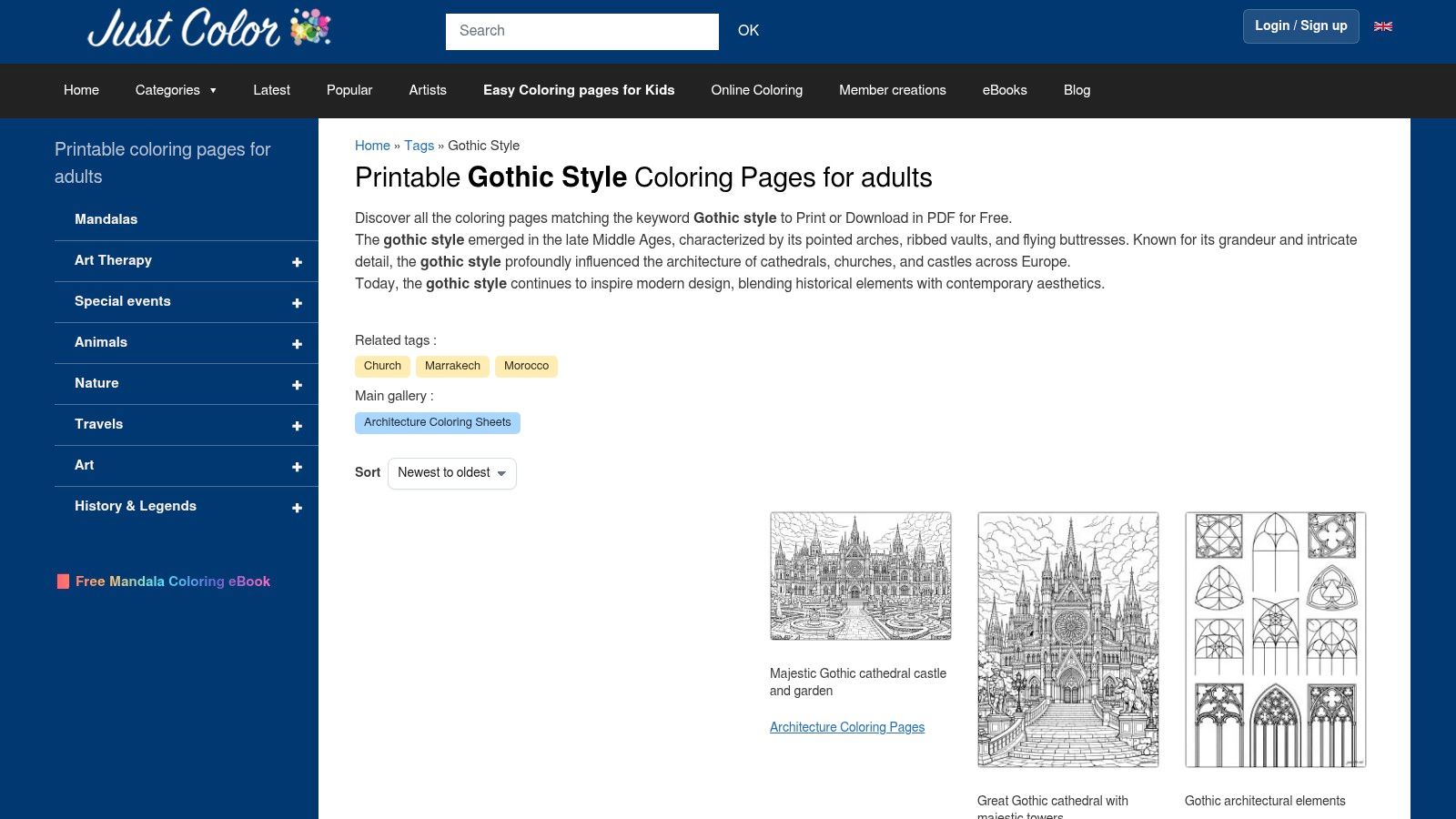This screenshot has width=1456, height=819.
Task: Open the Free Mandala Coloring eBook link
Action: coord(164,581)
